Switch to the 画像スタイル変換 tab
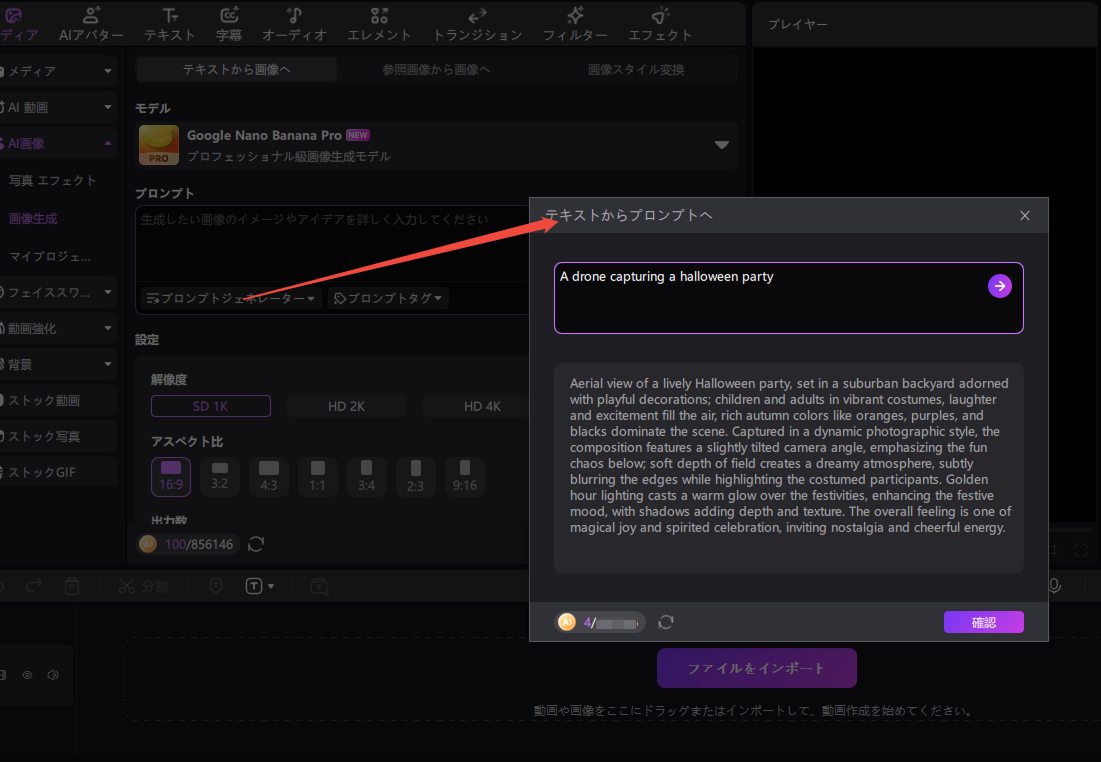The width and height of the screenshot is (1101, 762). 636,70
